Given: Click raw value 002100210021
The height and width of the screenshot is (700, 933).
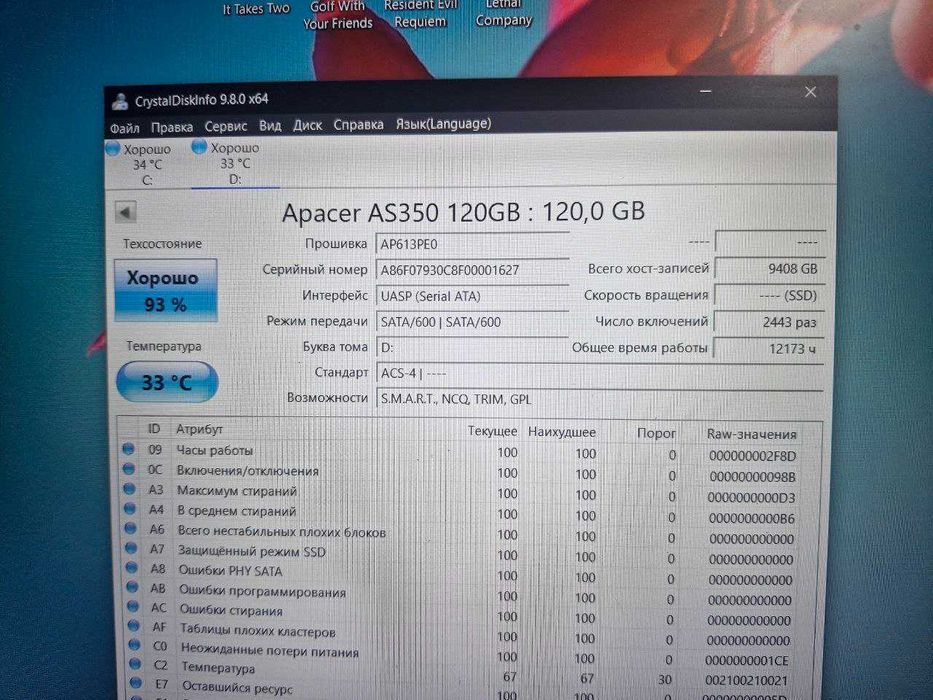Looking at the screenshot, I should pos(746,680).
